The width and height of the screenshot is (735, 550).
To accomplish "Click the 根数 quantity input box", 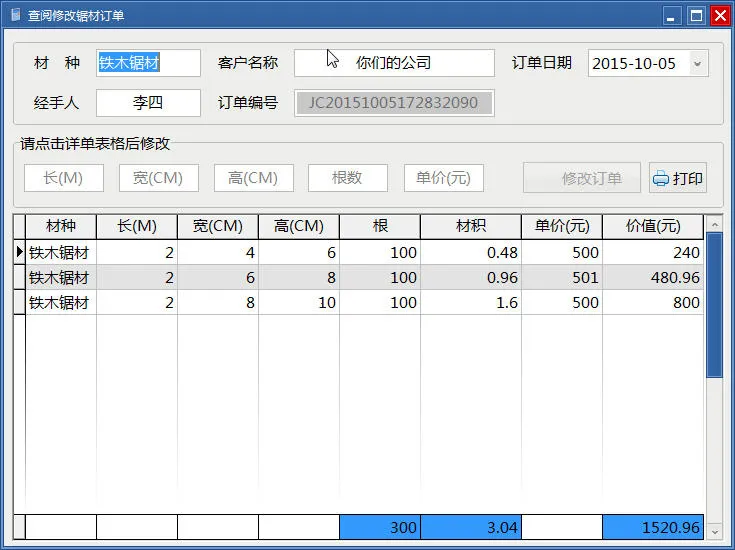I will click(347, 178).
